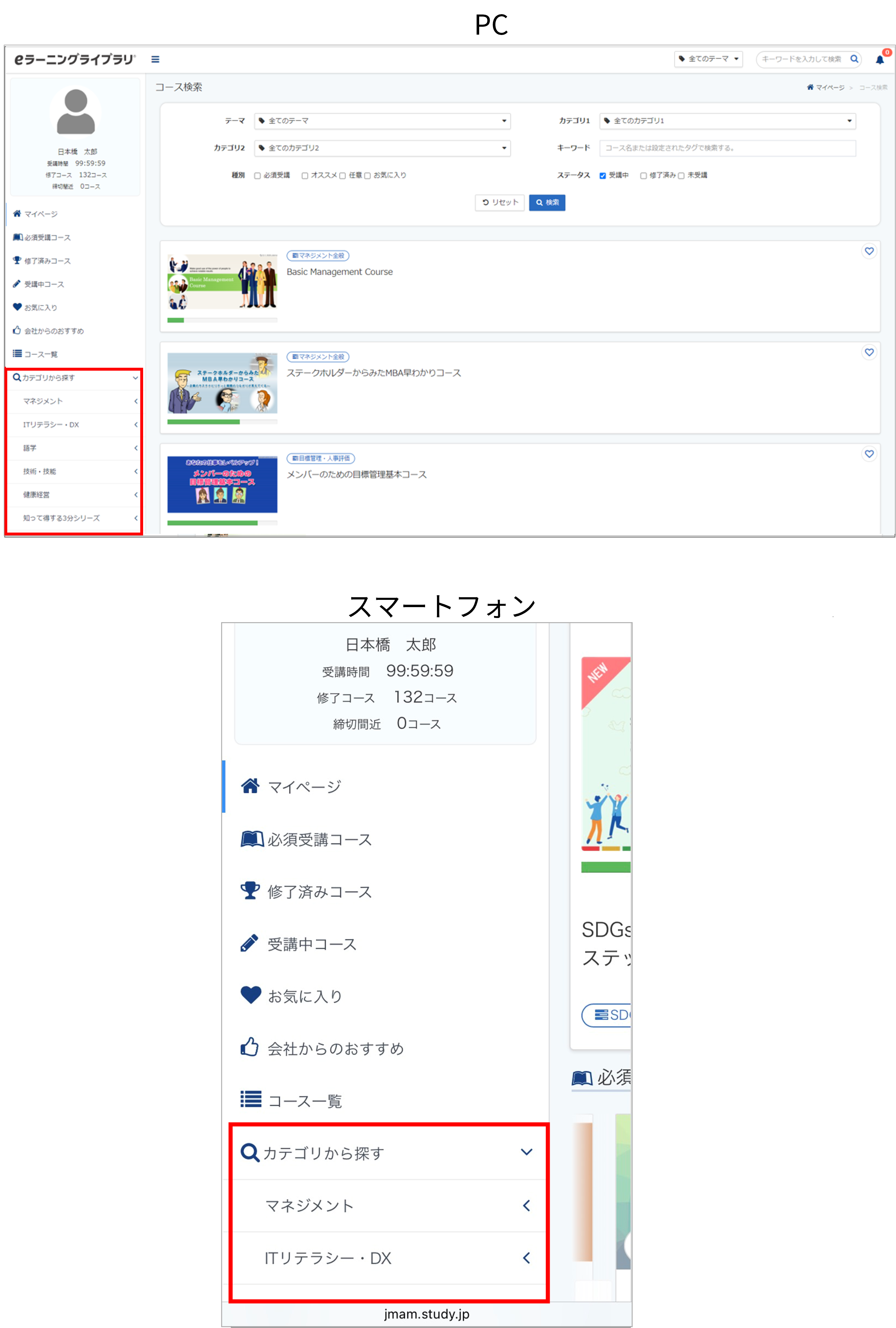
Task: Enable お気に入り type checkbox
Action: [x=367, y=176]
